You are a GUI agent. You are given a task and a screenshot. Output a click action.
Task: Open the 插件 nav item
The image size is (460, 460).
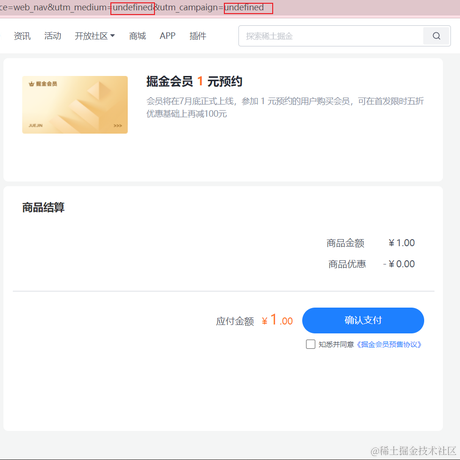click(x=198, y=36)
